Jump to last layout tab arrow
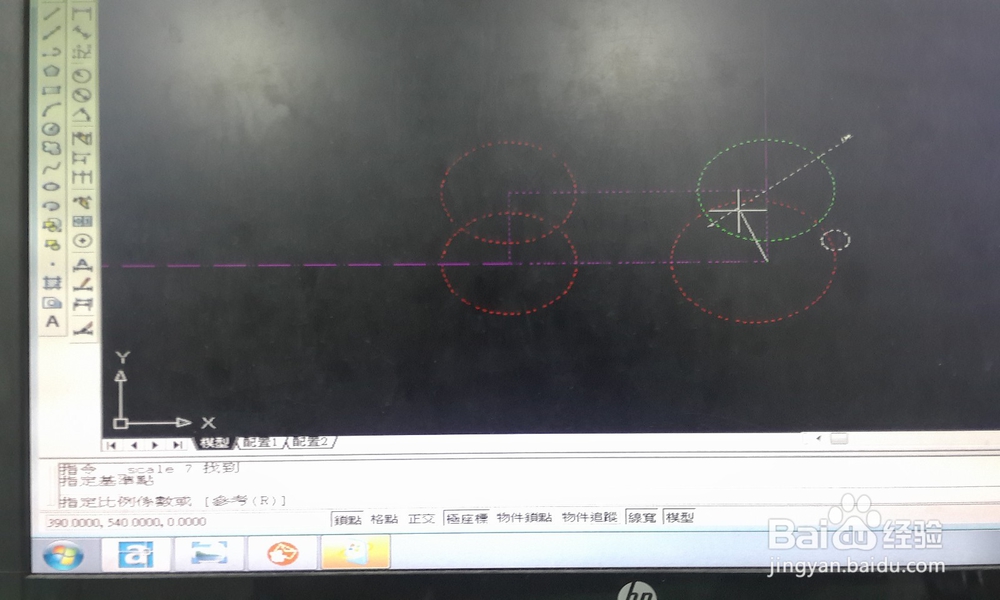 pos(177,444)
